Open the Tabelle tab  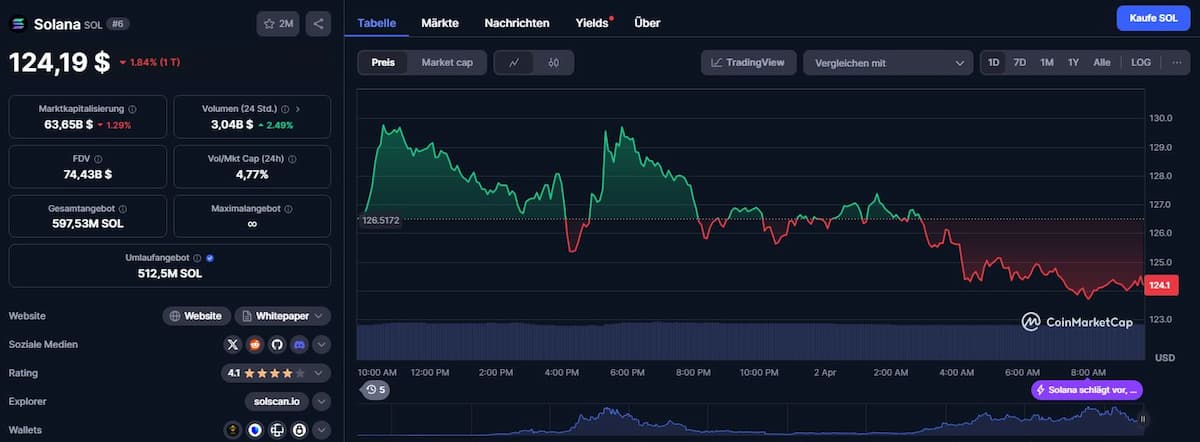376,22
